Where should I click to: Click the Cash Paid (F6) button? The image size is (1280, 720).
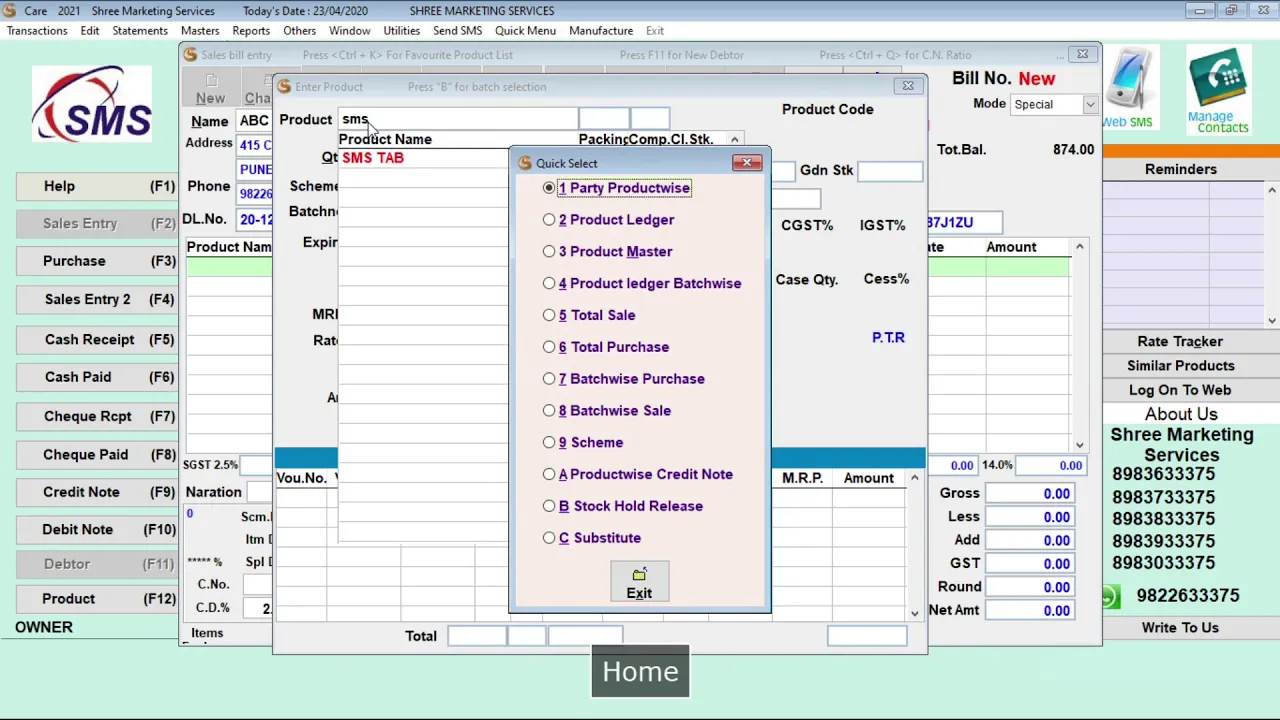[x=97, y=377]
